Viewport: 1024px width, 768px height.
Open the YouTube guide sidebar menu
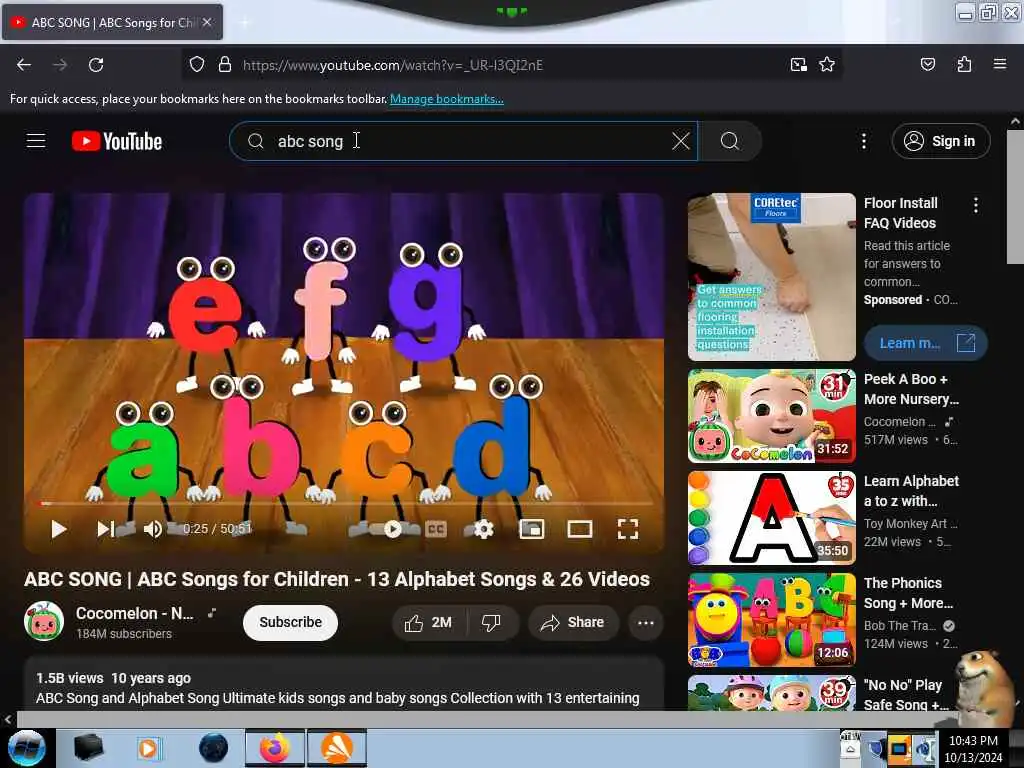tap(36, 141)
